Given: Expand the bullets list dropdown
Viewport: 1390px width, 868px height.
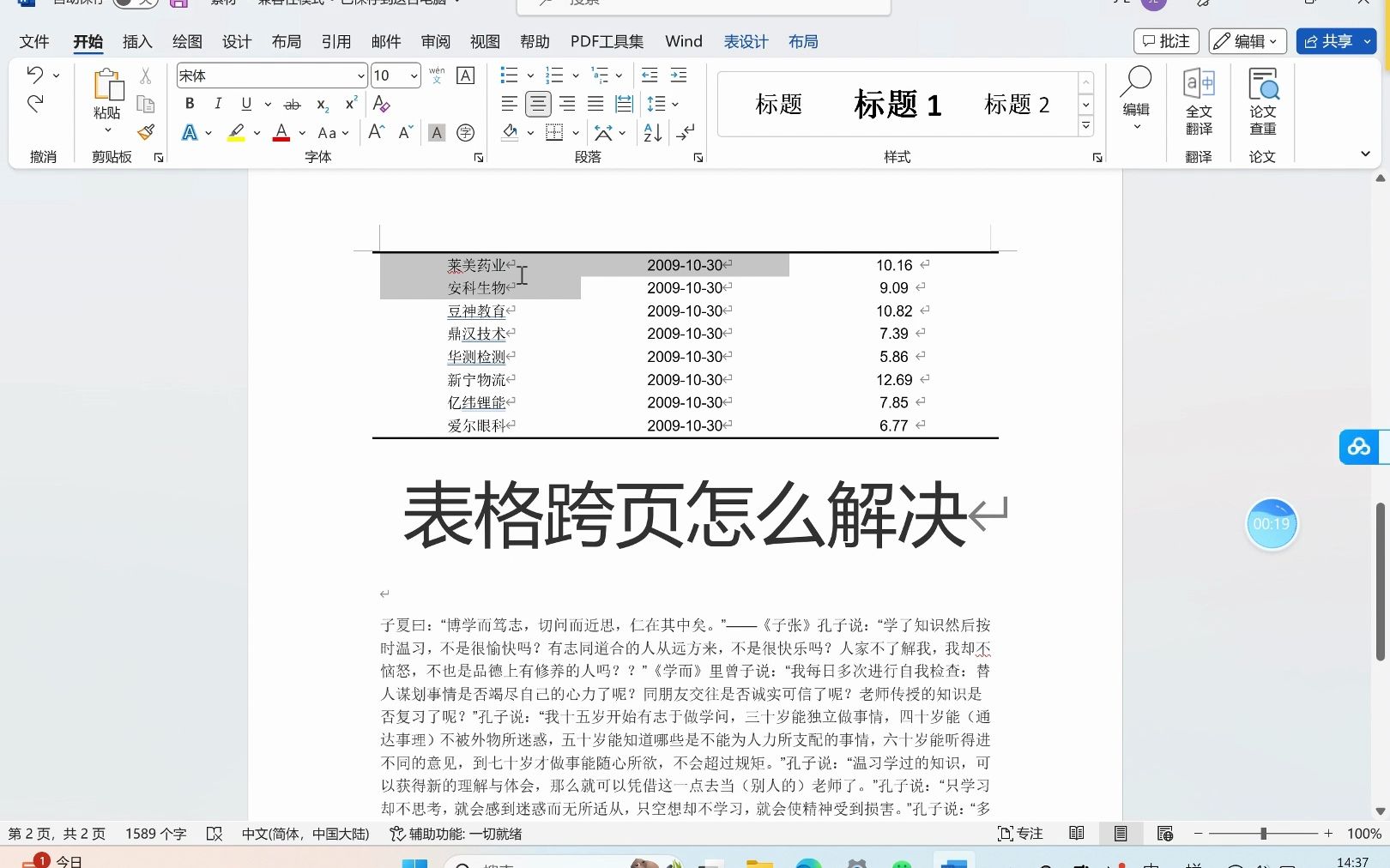Looking at the screenshot, I should pos(530,75).
